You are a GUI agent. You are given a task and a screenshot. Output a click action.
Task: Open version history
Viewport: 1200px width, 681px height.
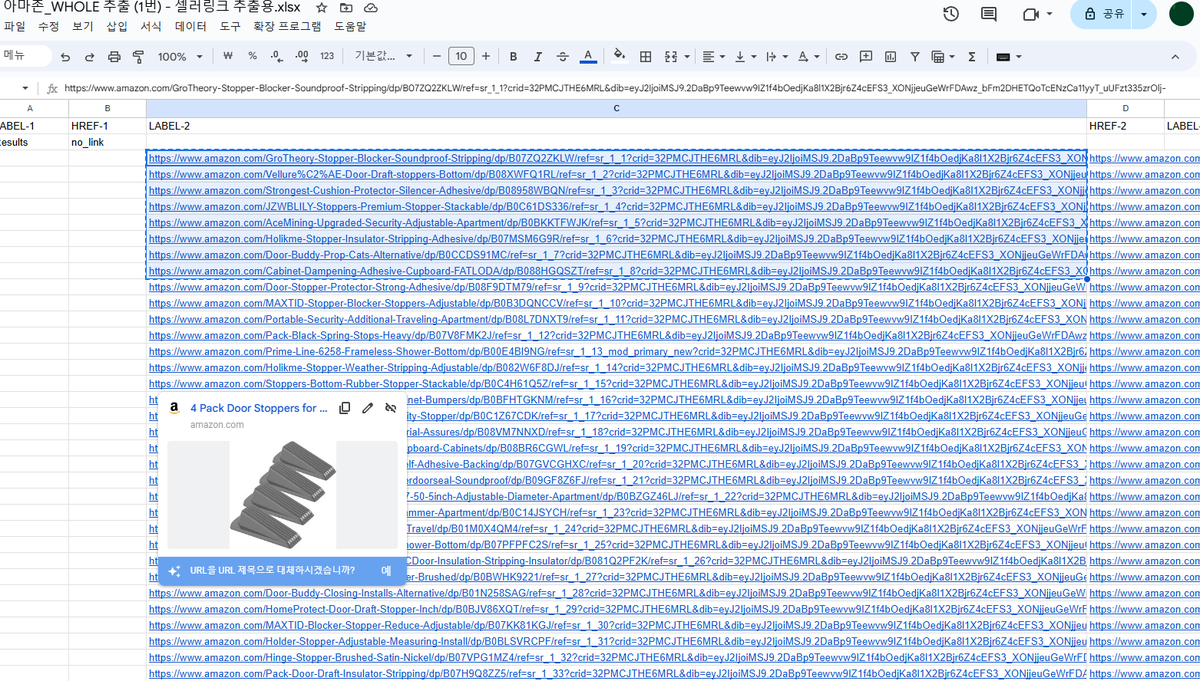tap(951, 14)
